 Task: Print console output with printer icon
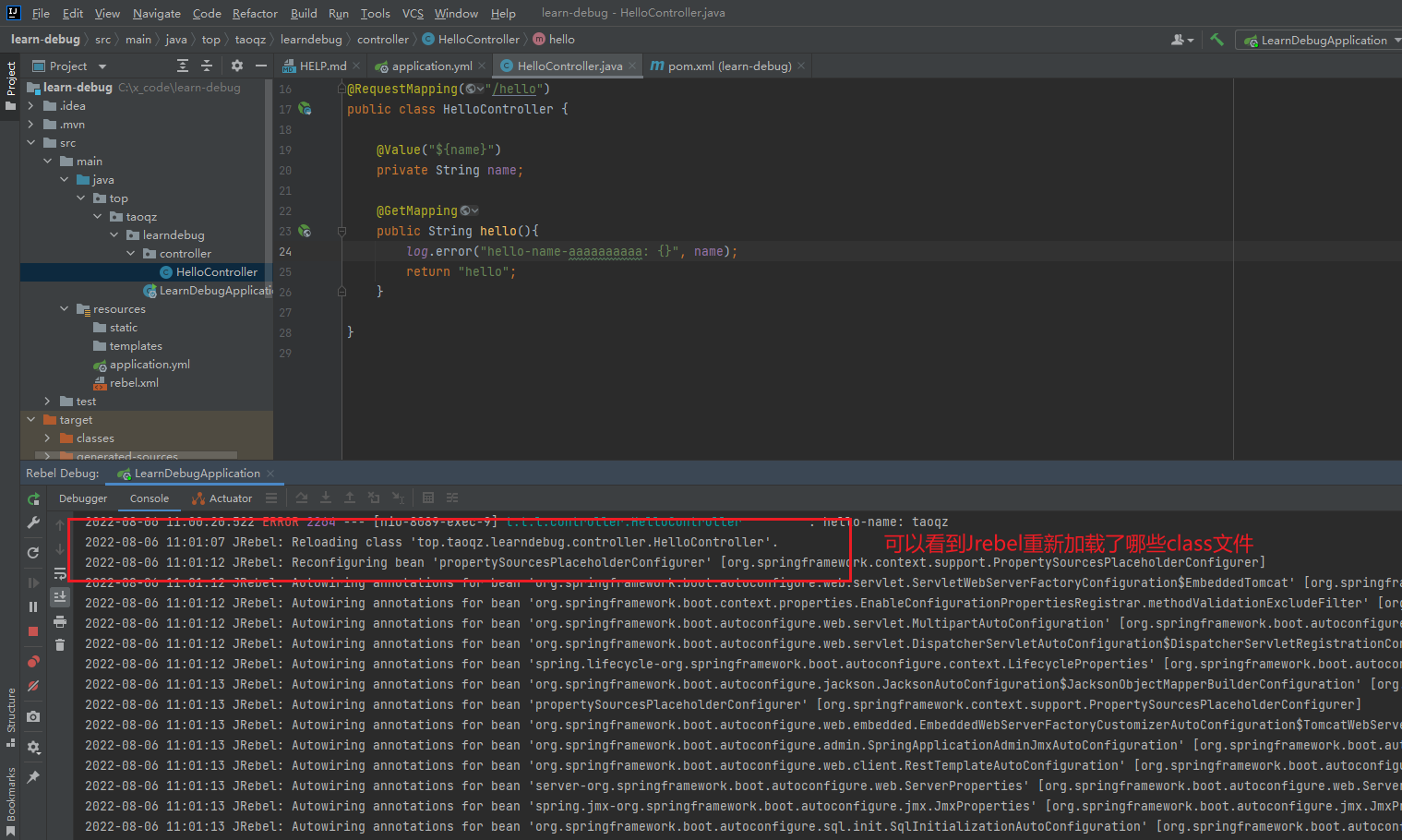pos(60,621)
